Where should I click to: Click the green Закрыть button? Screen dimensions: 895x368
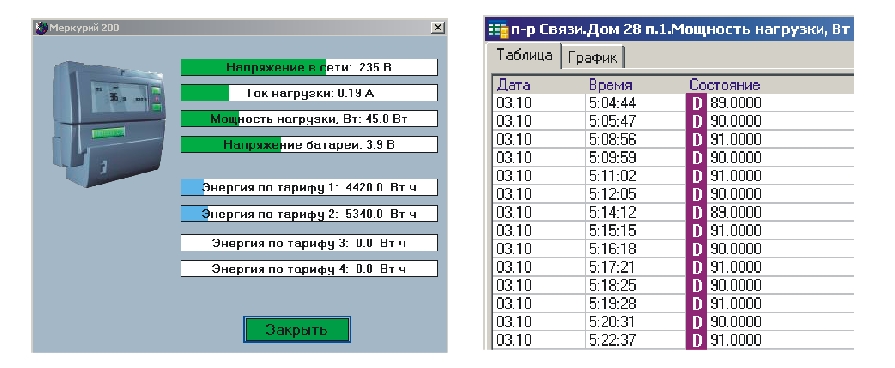pos(296,330)
